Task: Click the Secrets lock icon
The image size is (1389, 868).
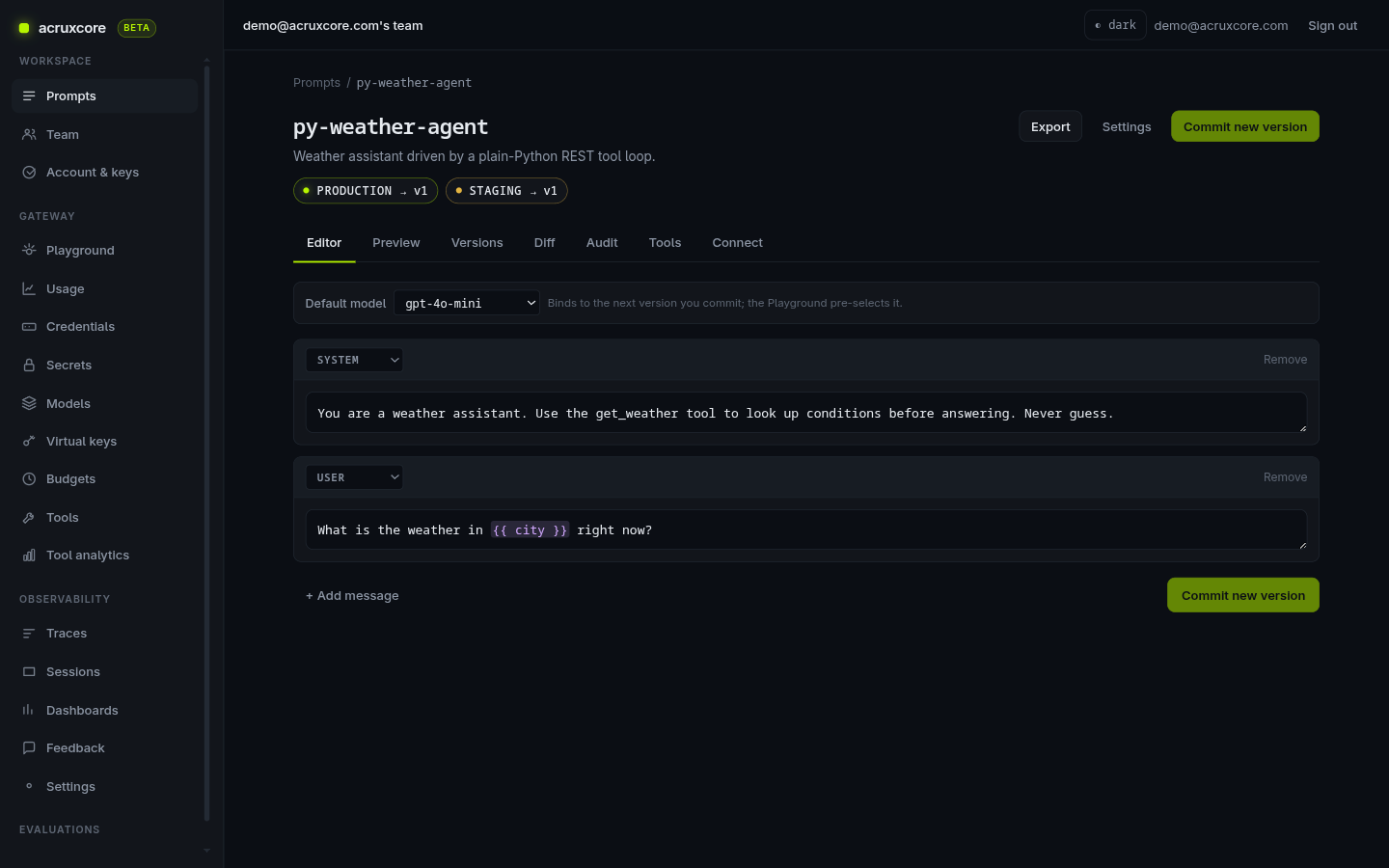Action: 29,365
